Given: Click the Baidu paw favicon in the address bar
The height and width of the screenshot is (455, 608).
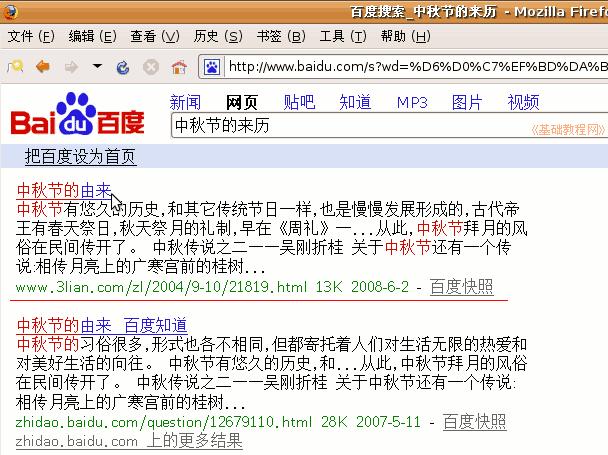Looking at the screenshot, I should pos(212,67).
